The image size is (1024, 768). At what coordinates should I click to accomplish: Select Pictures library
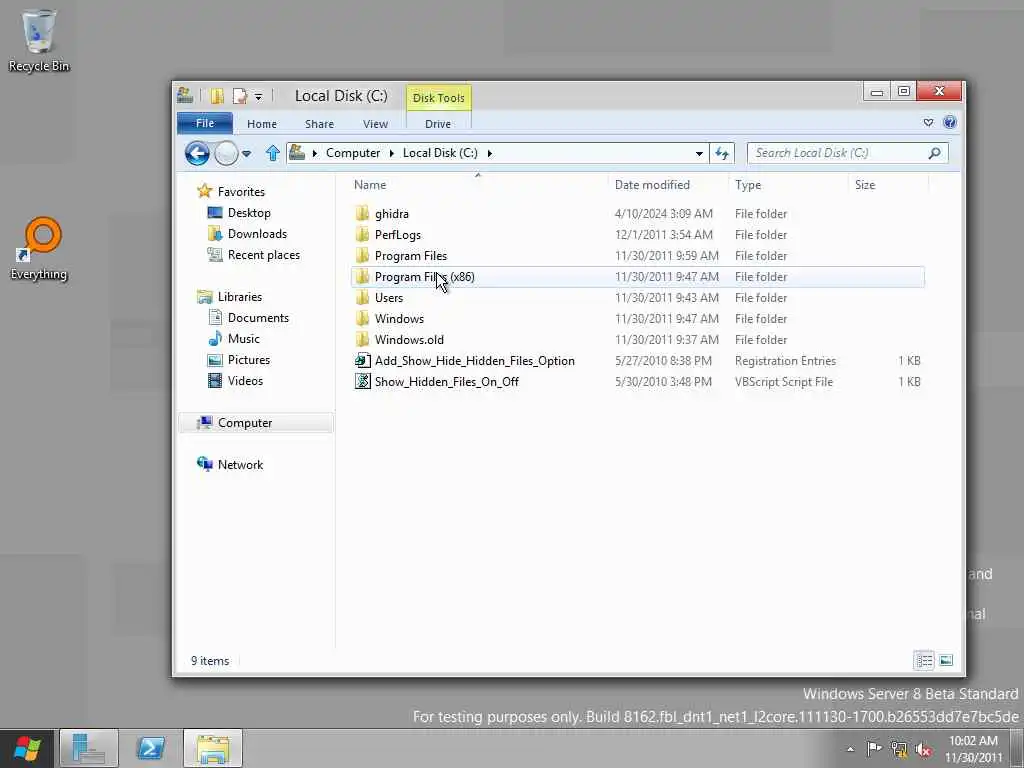[x=249, y=359]
